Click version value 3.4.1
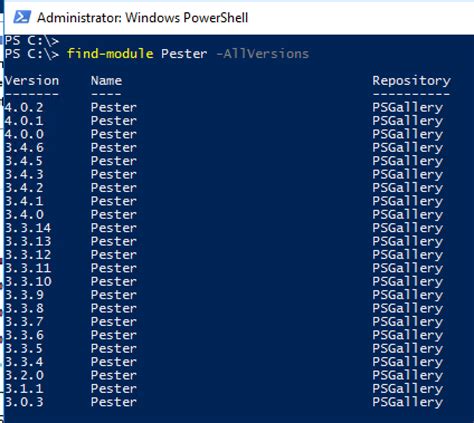Screen dimensions: 474x423 point(24,201)
